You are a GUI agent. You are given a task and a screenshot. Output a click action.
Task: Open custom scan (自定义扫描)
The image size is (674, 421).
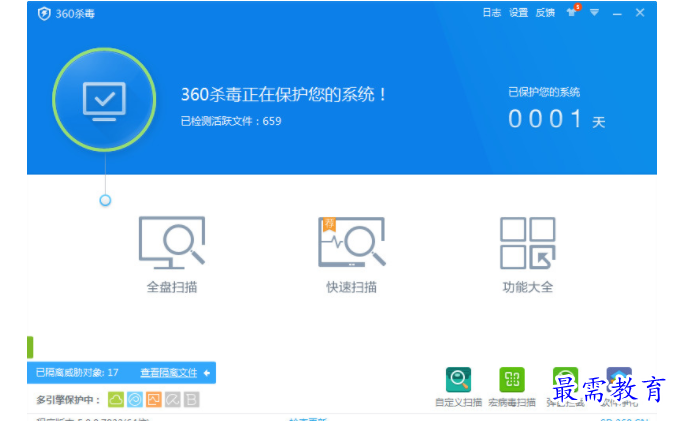(x=458, y=386)
